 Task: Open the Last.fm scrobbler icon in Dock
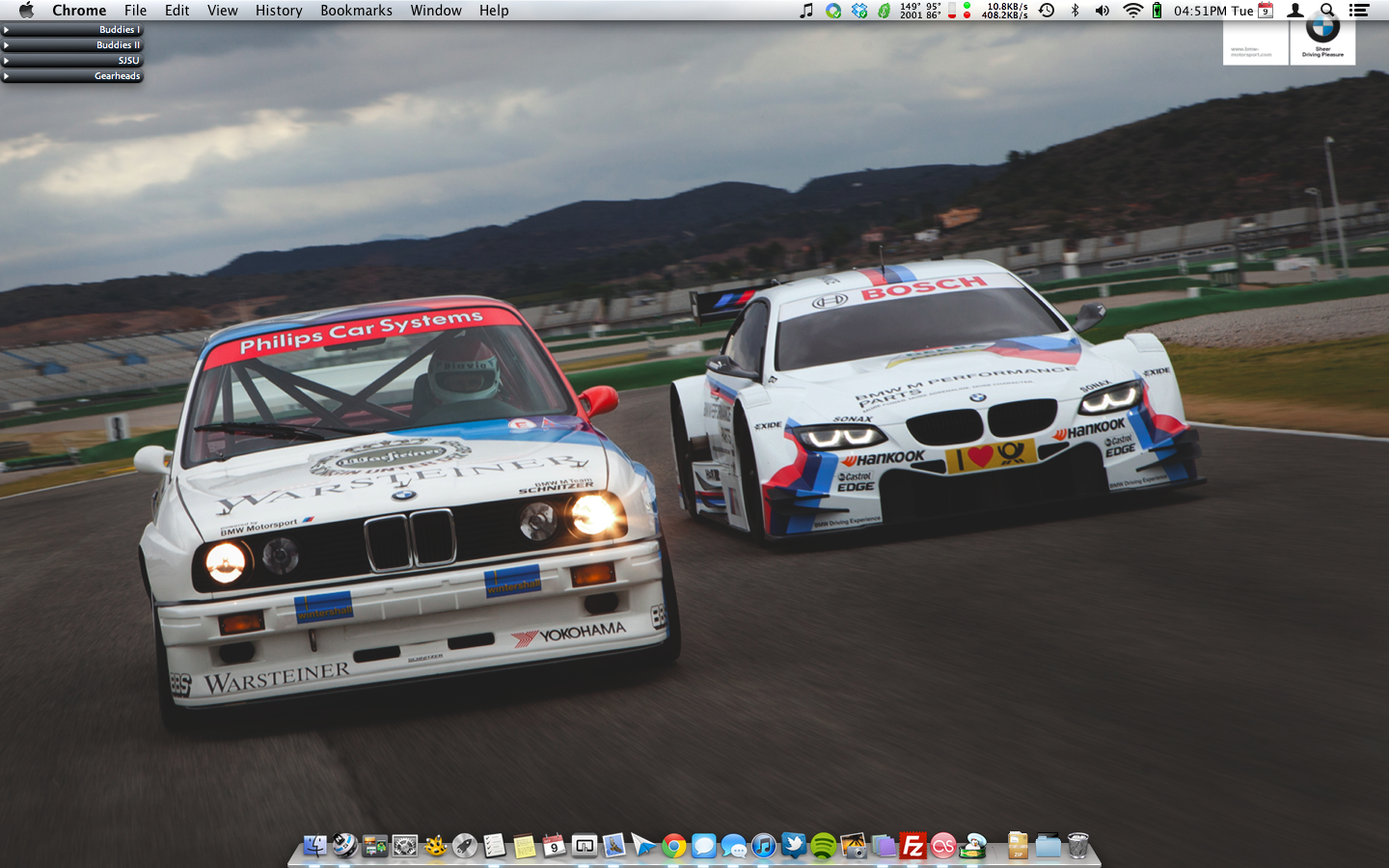click(x=943, y=846)
